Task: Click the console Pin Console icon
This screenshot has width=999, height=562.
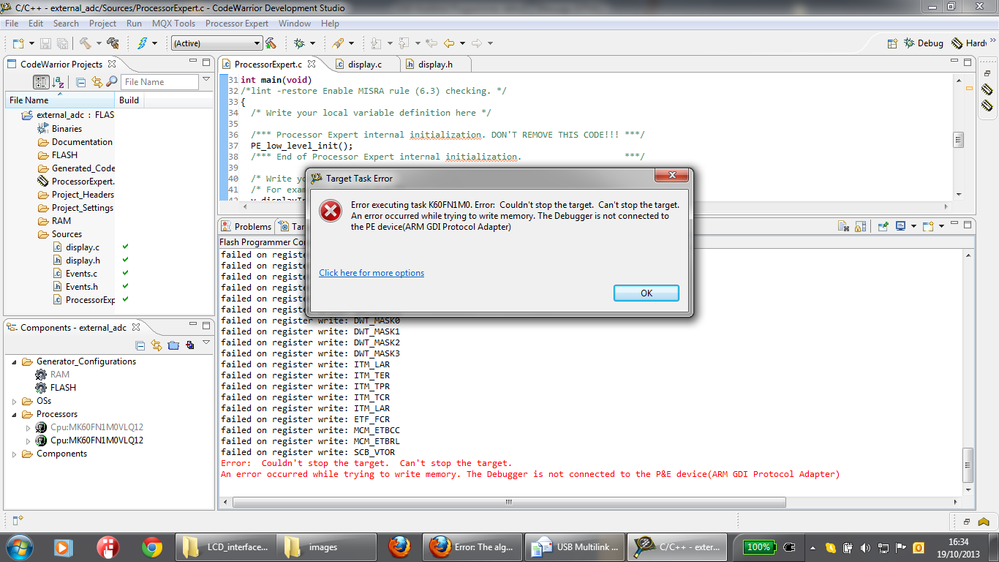Action: click(883, 226)
